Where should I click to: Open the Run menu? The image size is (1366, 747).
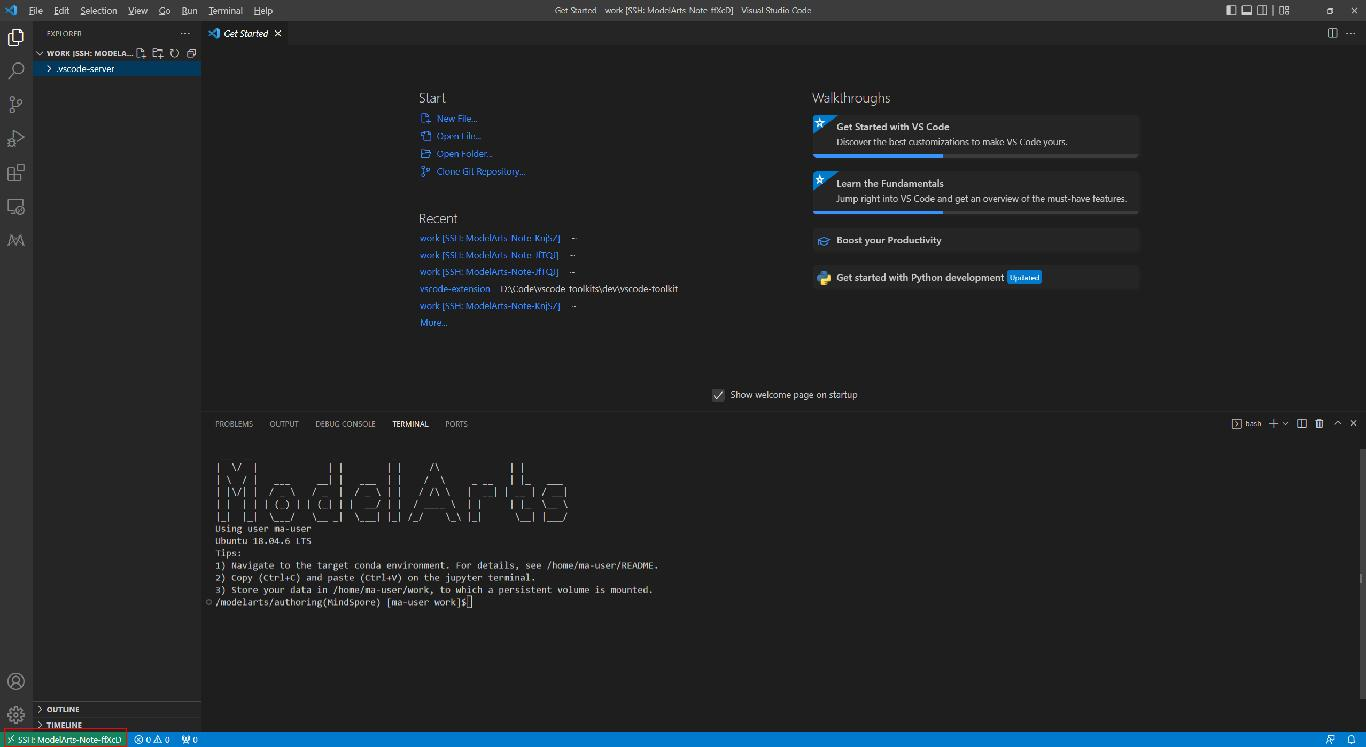click(189, 10)
